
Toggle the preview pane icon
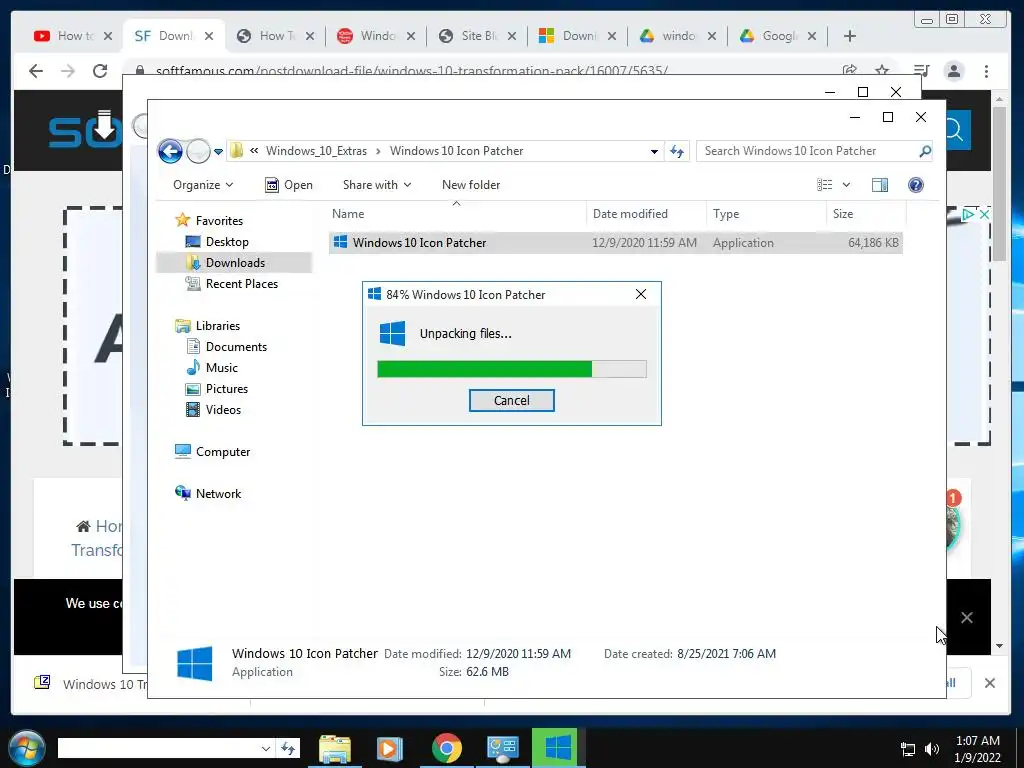(880, 185)
